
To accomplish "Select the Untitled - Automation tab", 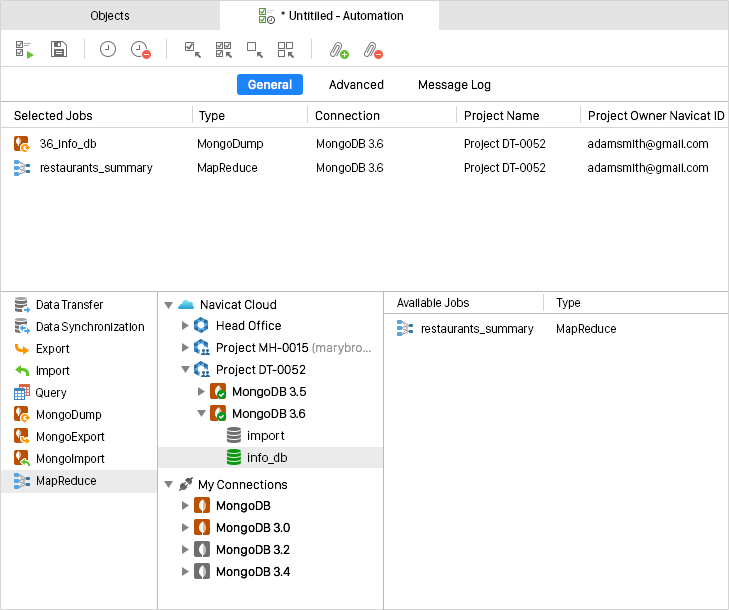I will click(330, 15).
